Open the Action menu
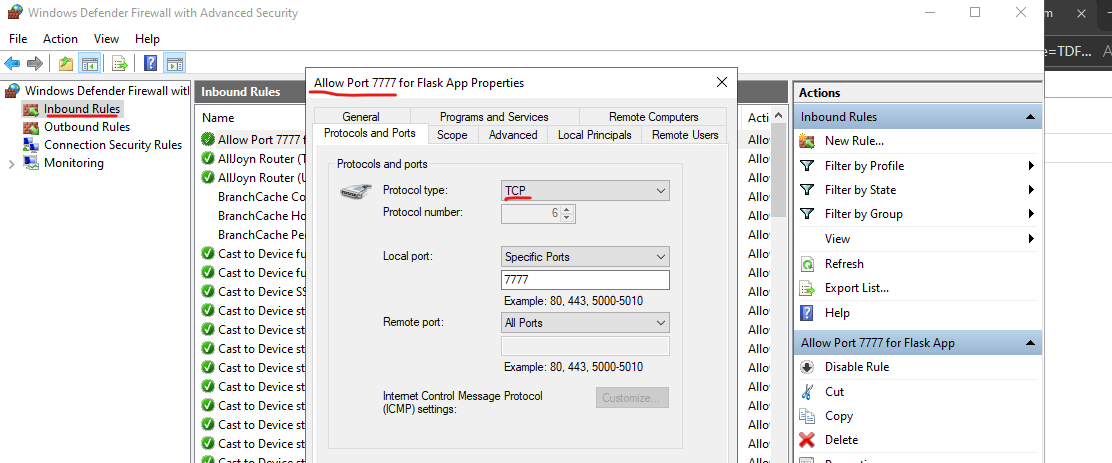This screenshot has height=463, width=1112. coord(60,39)
